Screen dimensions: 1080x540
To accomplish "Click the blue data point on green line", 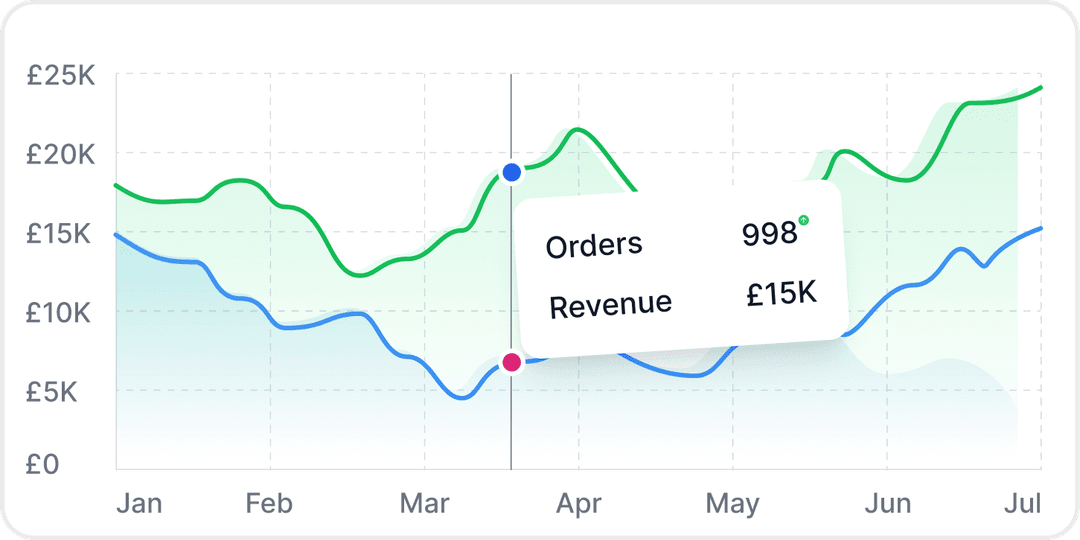I will pos(512,173).
